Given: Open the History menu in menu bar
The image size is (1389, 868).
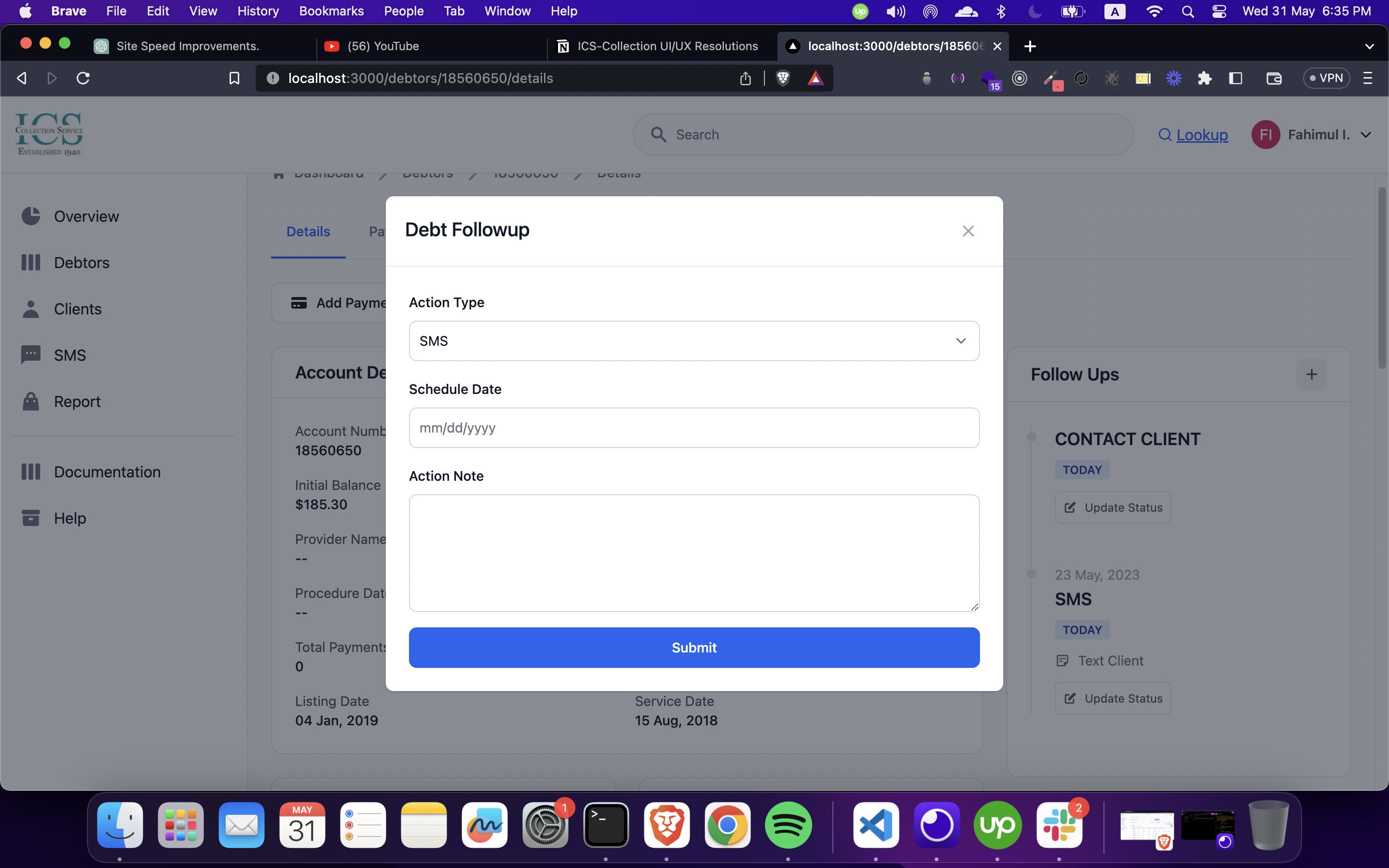Looking at the screenshot, I should coord(258,11).
